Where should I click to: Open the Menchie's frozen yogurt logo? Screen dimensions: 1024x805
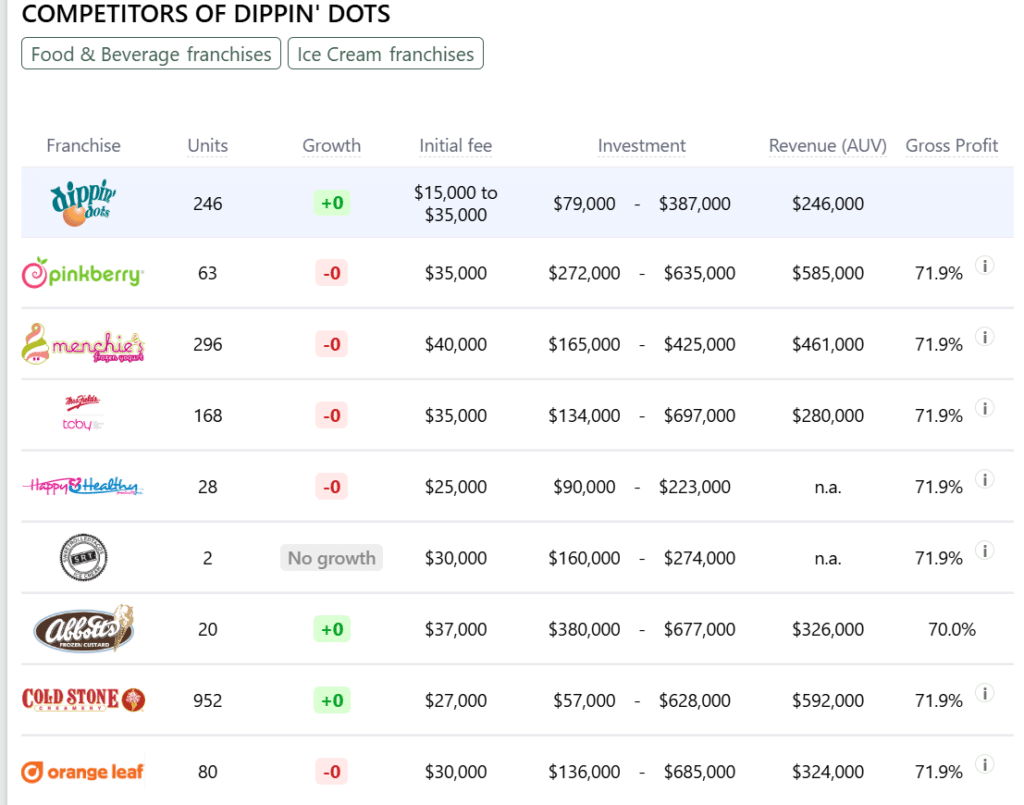pos(83,344)
